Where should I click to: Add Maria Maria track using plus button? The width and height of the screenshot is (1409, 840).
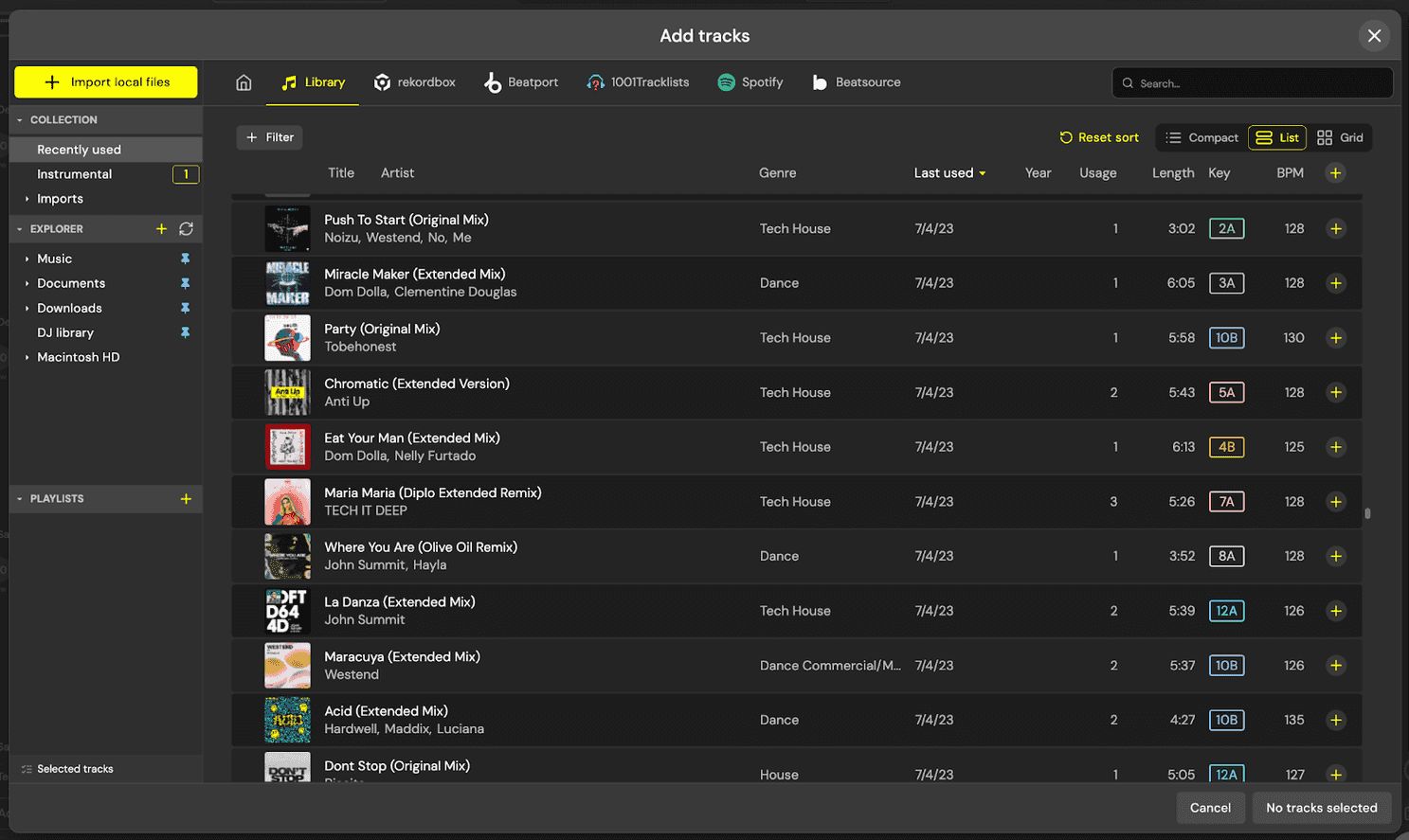coord(1335,502)
